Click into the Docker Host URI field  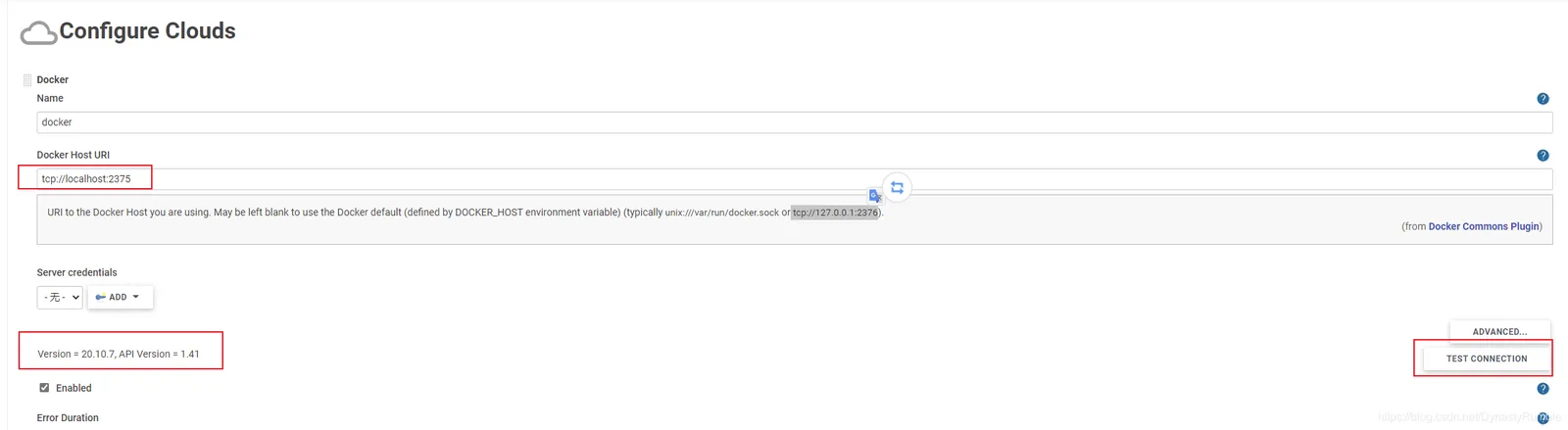794,179
